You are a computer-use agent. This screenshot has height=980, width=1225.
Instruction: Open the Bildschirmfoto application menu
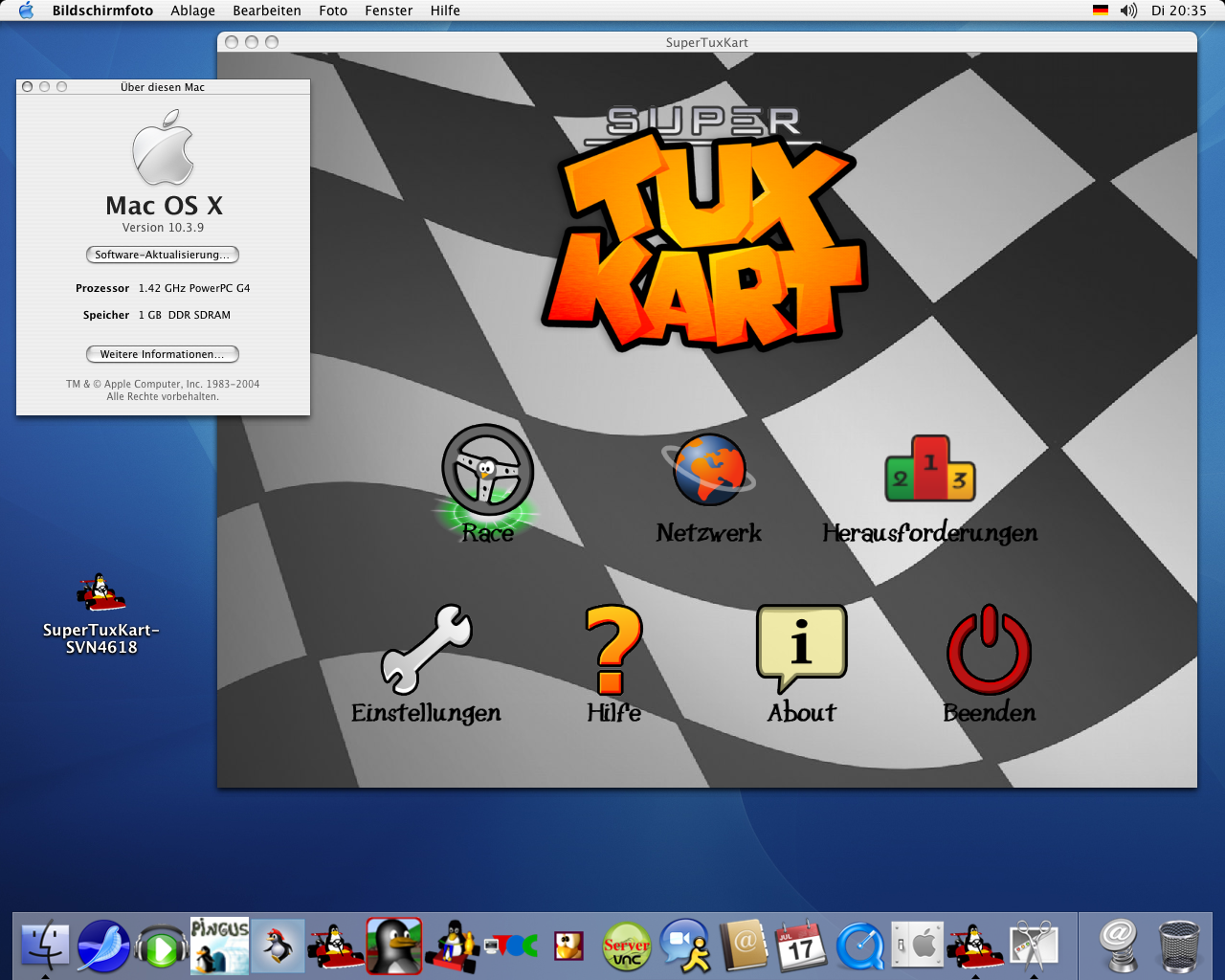pyautogui.click(x=102, y=11)
